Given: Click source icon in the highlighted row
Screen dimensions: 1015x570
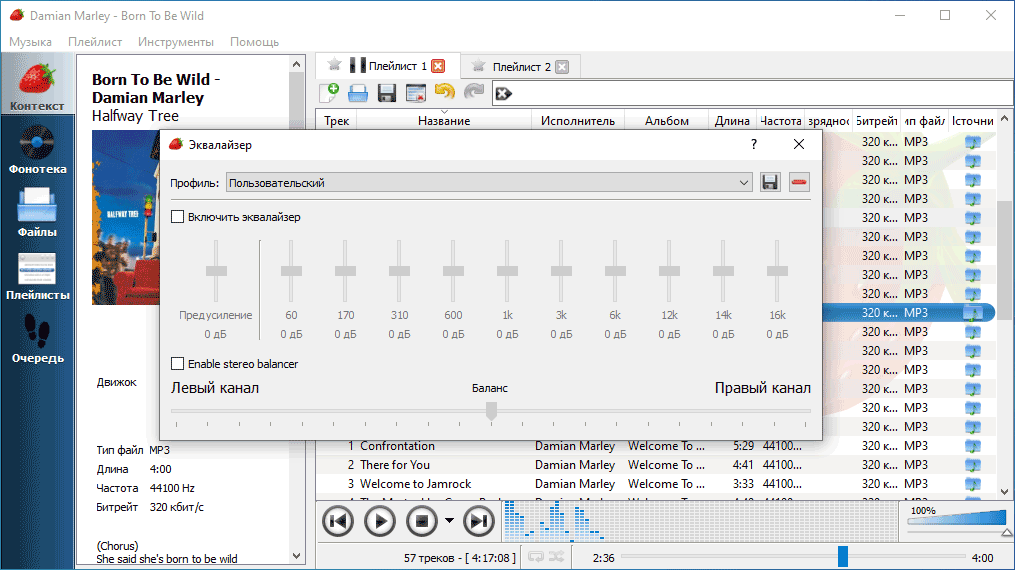Looking at the screenshot, I should pos(972,312).
